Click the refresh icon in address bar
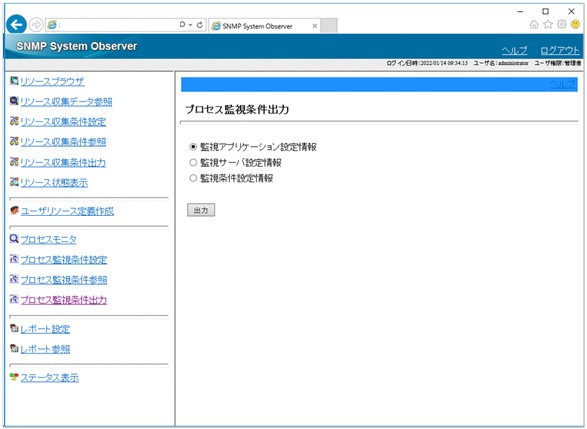Viewport: 587px width, 429px height. pos(200,25)
